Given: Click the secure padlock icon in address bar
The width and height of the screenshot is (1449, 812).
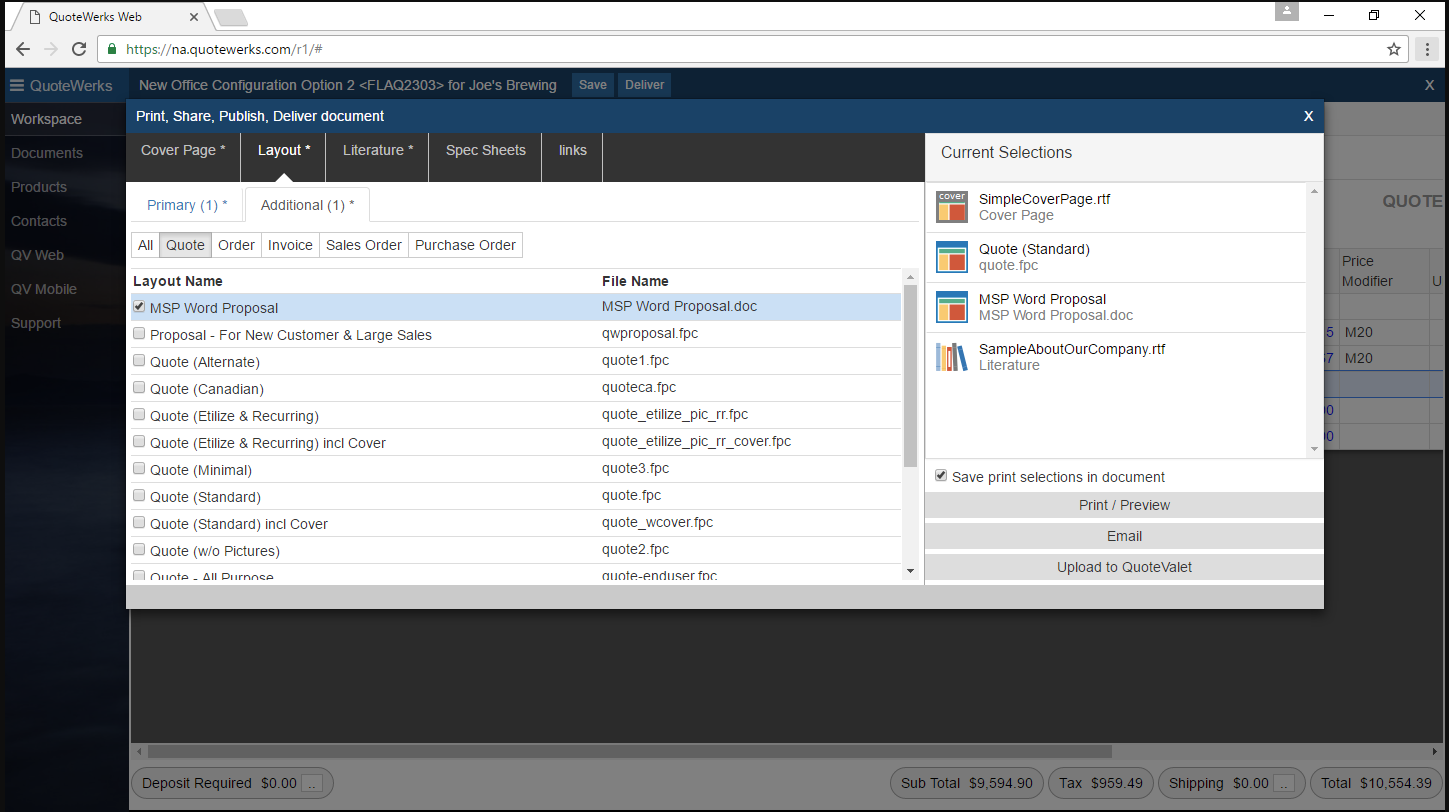Looking at the screenshot, I should [x=111, y=49].
